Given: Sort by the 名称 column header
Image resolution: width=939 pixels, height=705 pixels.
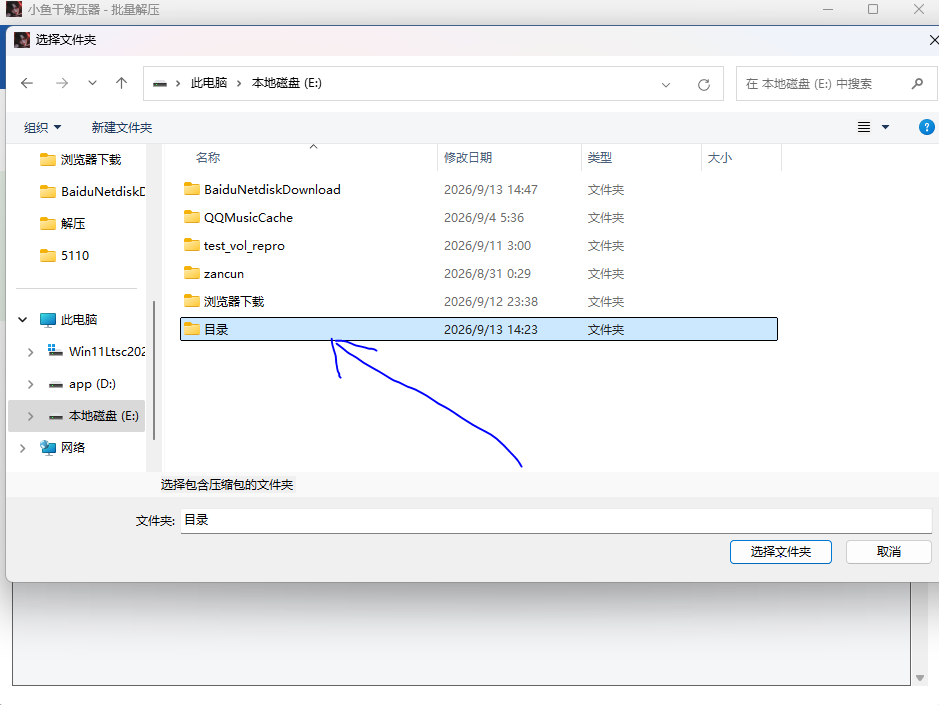Looking at the screenshot, I should click(x=208, y=158).
